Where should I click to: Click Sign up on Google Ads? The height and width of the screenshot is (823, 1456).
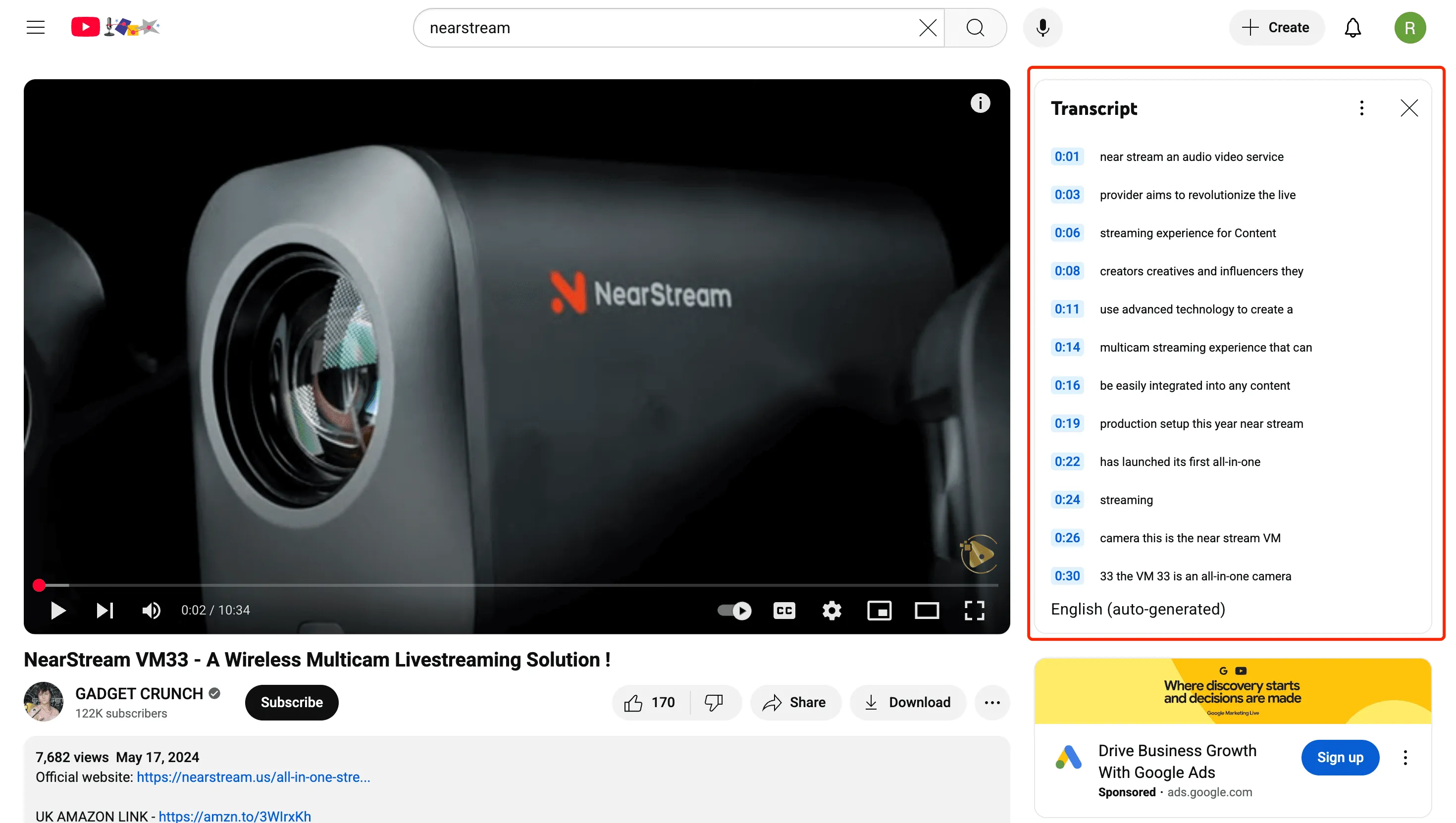[x=1340, y=758]
